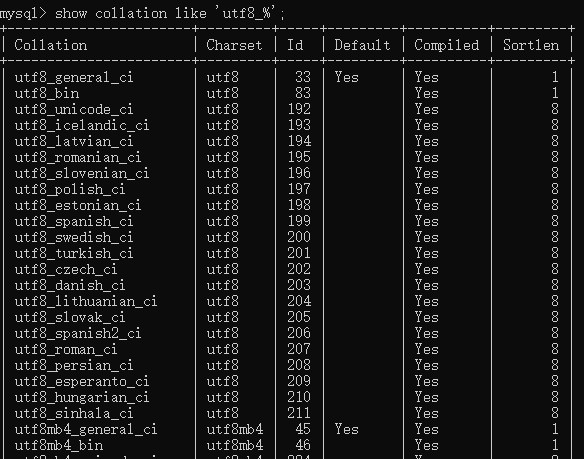Click the Sortlen column header
Image resolution: width=584 pixels, height=459 pixels.
531,45
